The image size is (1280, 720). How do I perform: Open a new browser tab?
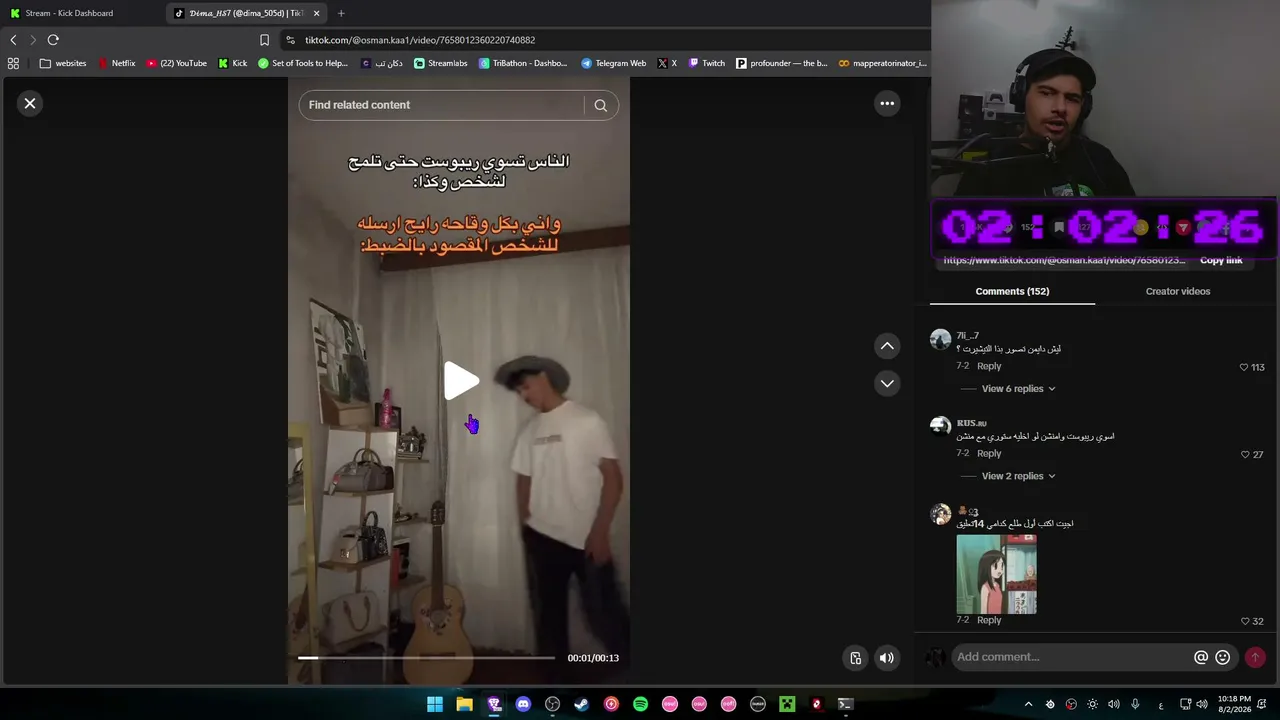(x=341, y=13)
